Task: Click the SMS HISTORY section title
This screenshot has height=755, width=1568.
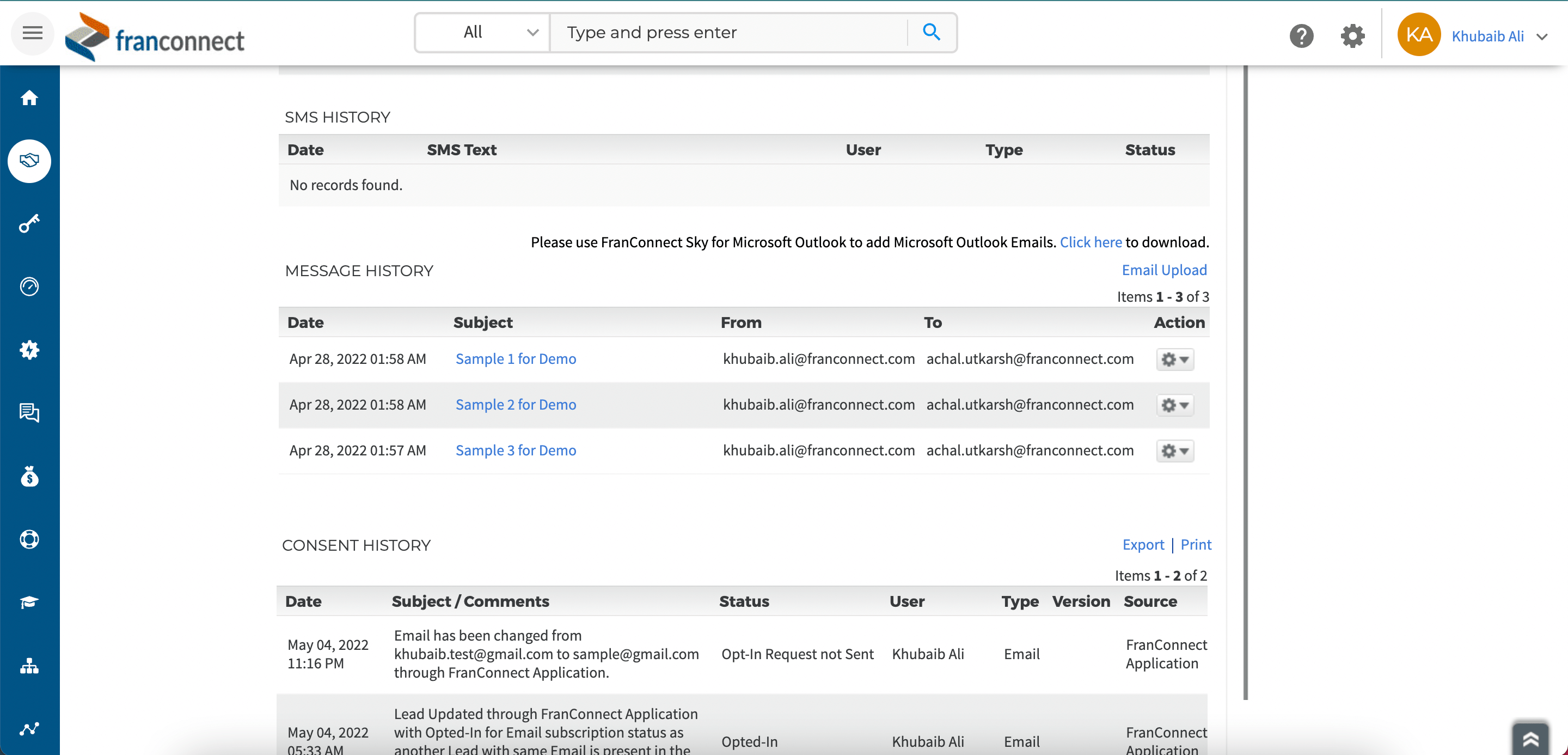Action: pos(337,117)
